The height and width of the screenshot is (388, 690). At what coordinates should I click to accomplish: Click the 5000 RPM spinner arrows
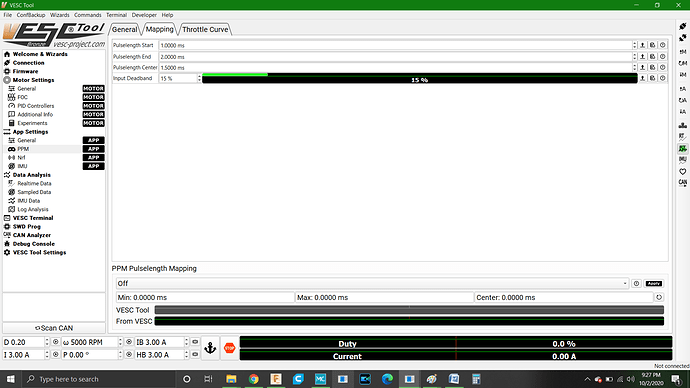[x=120, y=342]
